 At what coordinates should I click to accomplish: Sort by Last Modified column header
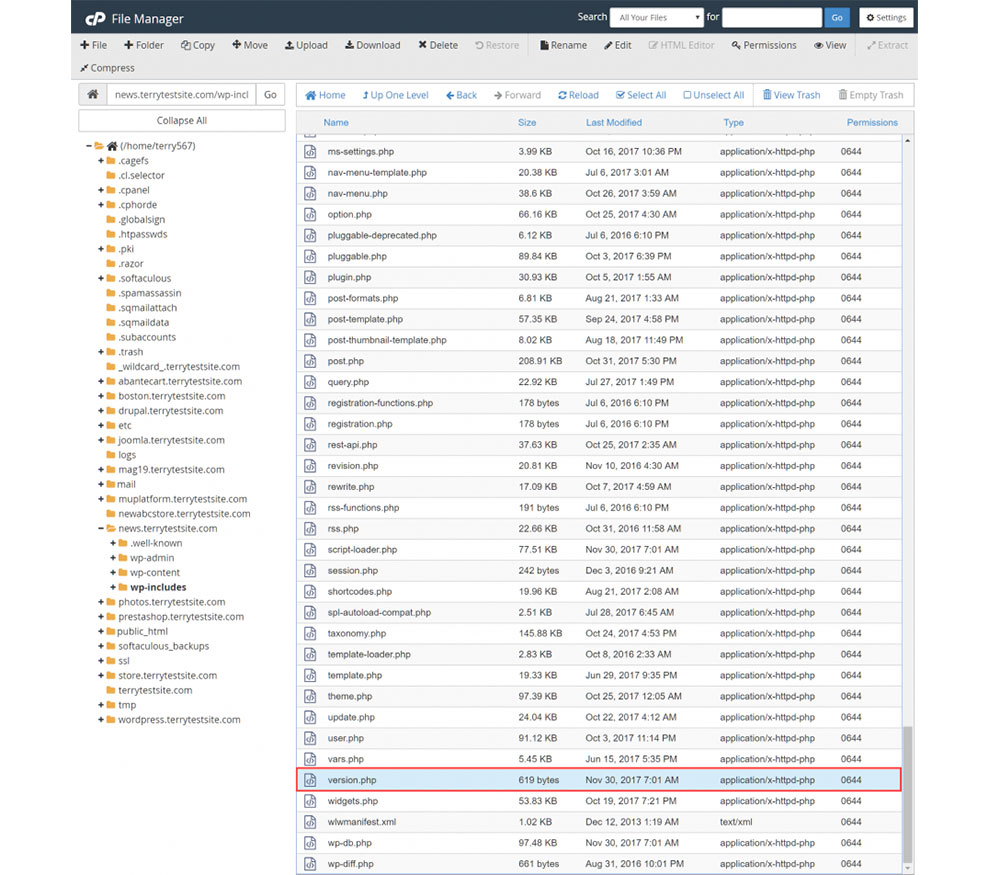point(614,122)
